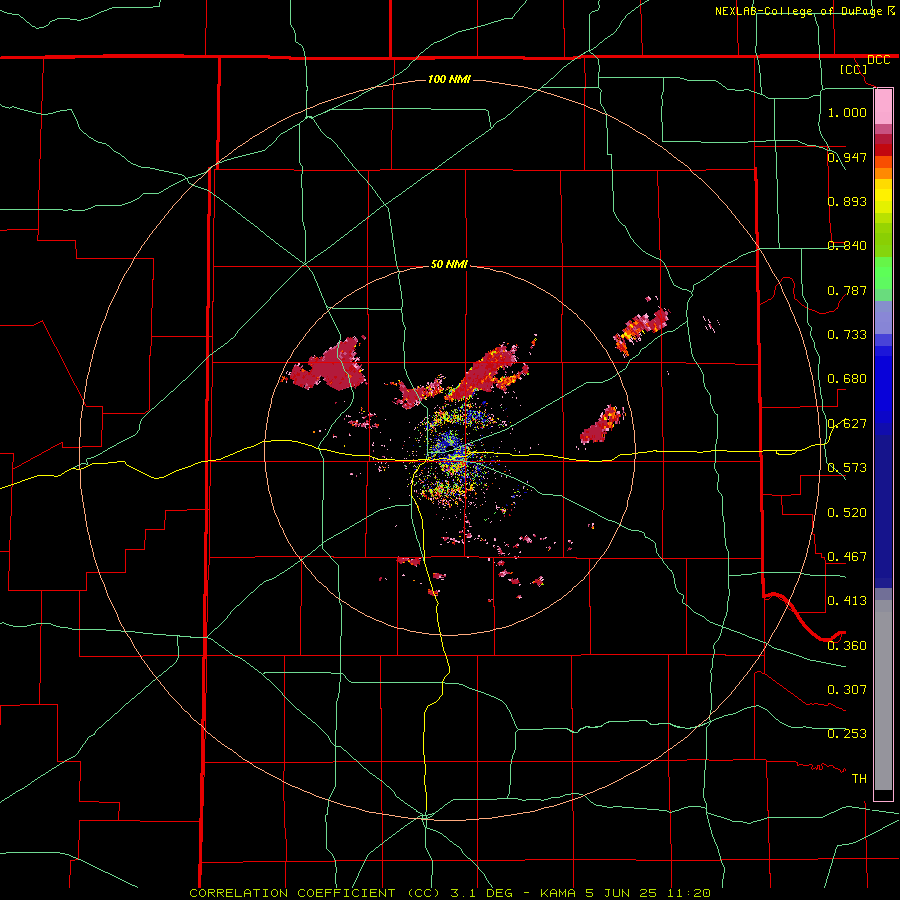Viewport: 900px width, 900px height.
Task: Select the 0.627 legend value
Action: pyautogui.click(x=847, y=424)
